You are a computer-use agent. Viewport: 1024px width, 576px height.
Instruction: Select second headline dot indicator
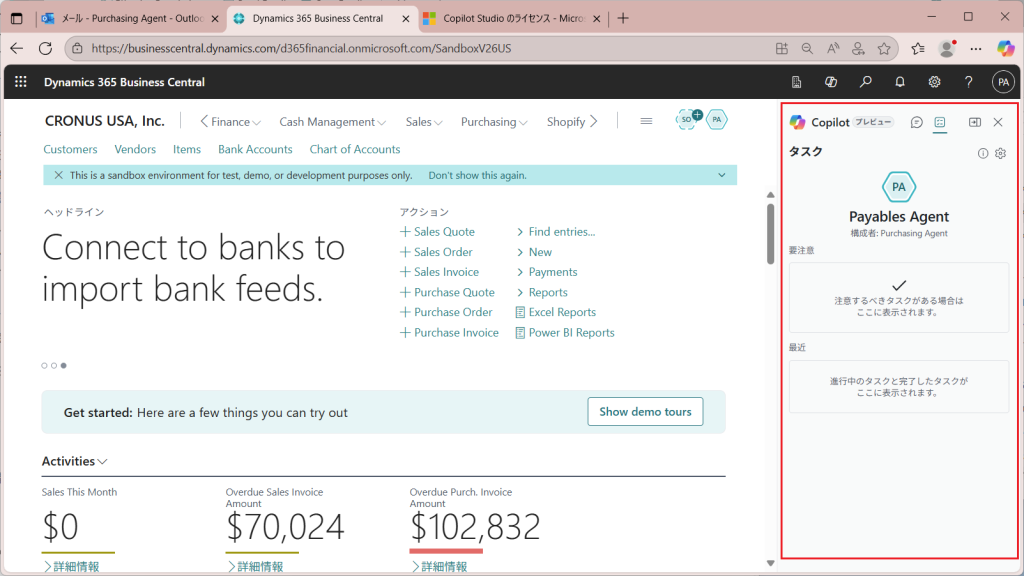[x=54, y=366]
